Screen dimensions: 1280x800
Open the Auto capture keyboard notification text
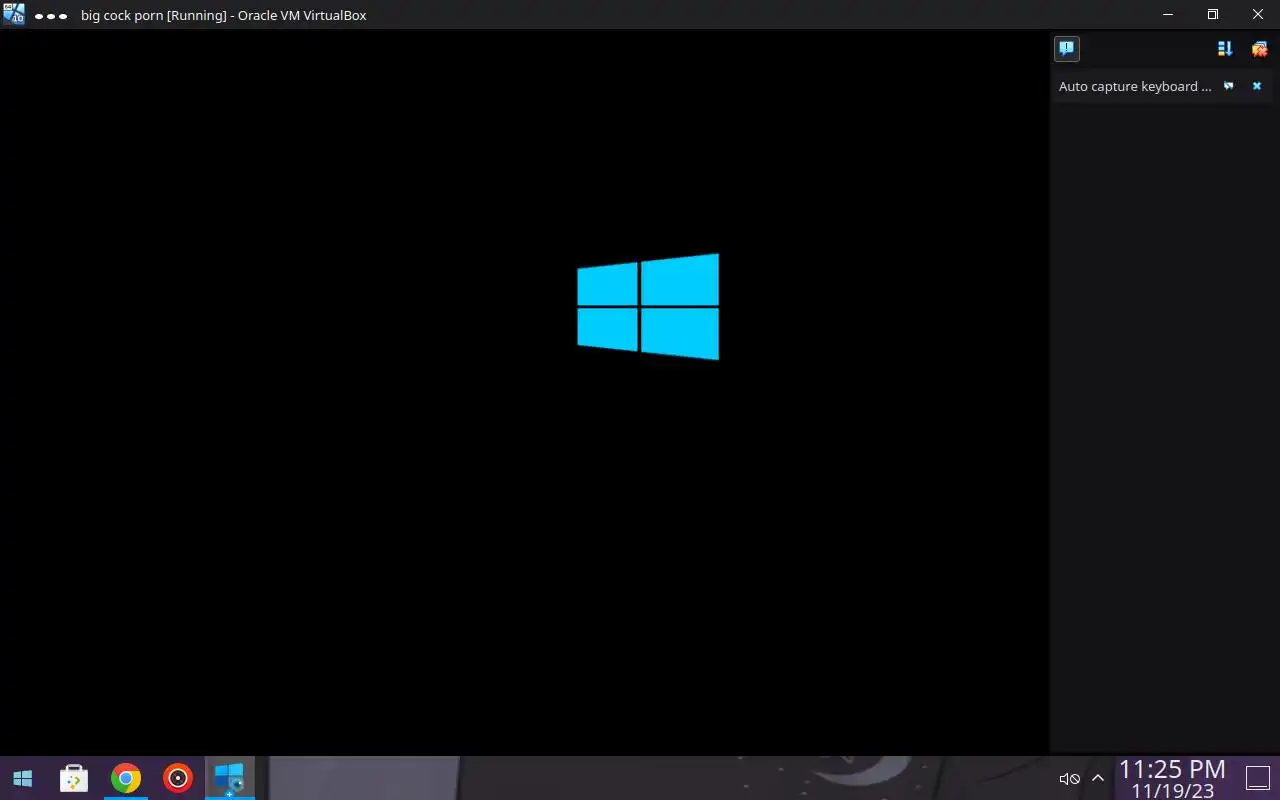pos(1135,86)
